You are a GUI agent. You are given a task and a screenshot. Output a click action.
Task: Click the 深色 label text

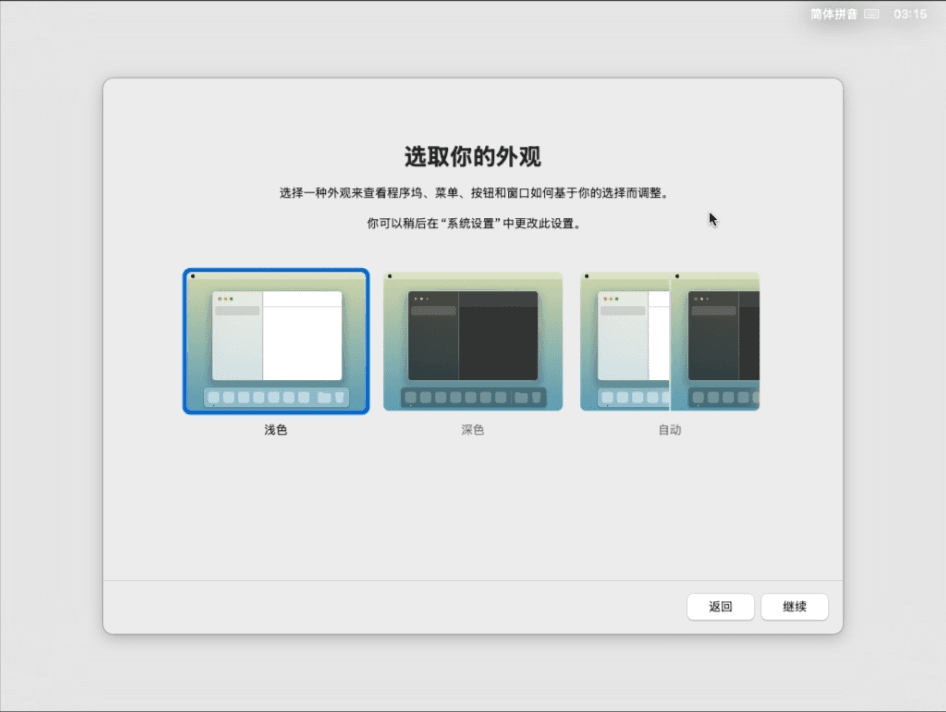(472, 430)
